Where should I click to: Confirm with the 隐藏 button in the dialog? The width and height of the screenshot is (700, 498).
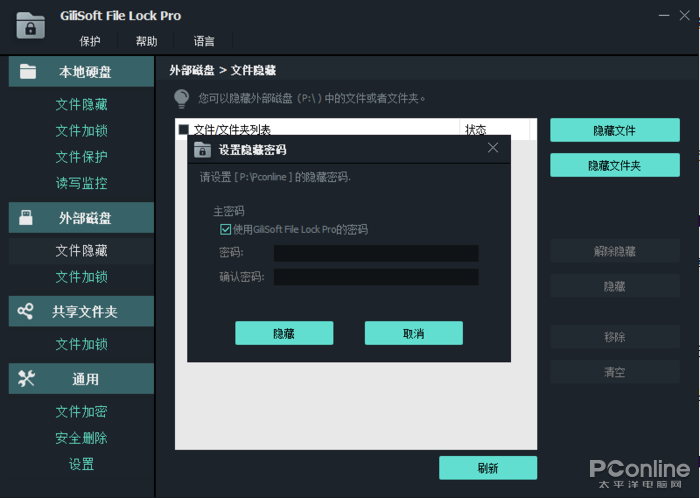coord(284,333)
